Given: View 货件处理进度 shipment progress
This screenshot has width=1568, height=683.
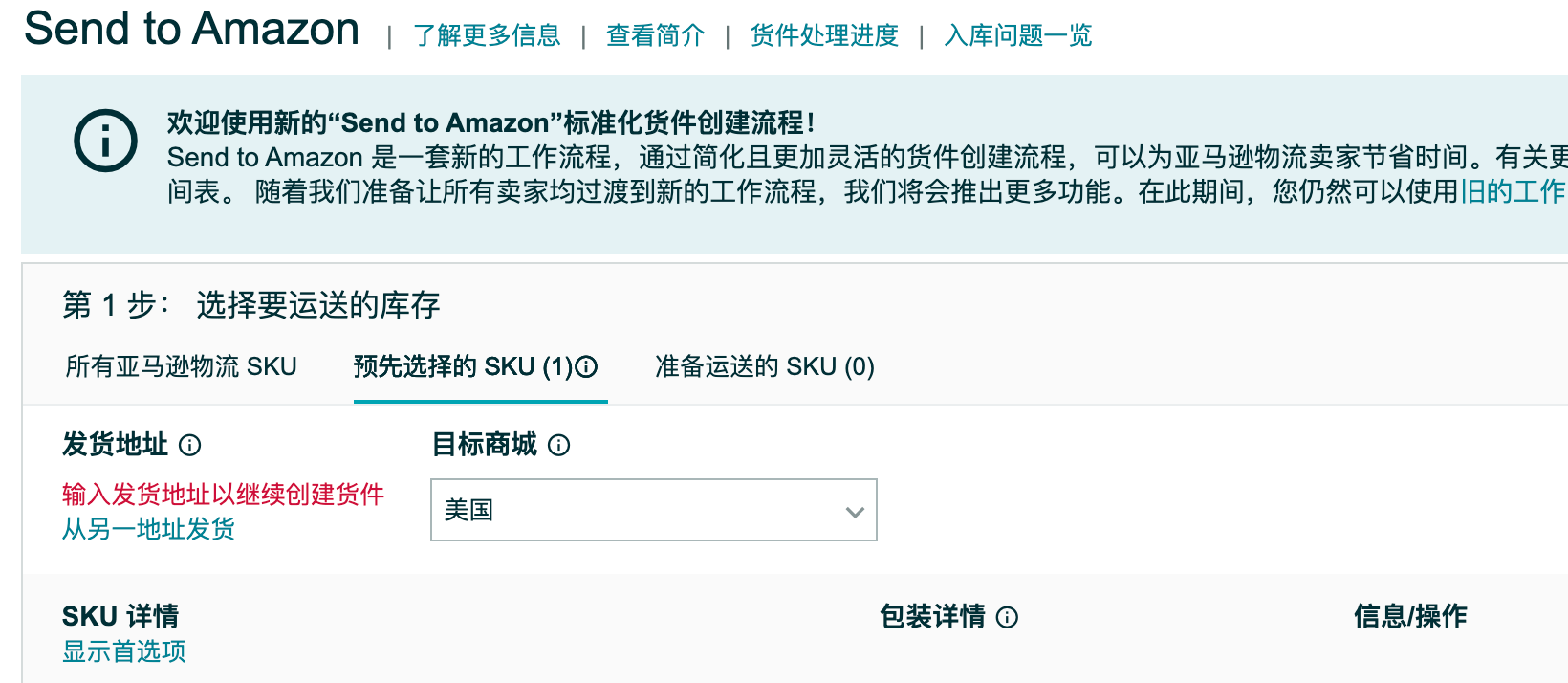Looking at the screenshot, I should click(823, 35).
